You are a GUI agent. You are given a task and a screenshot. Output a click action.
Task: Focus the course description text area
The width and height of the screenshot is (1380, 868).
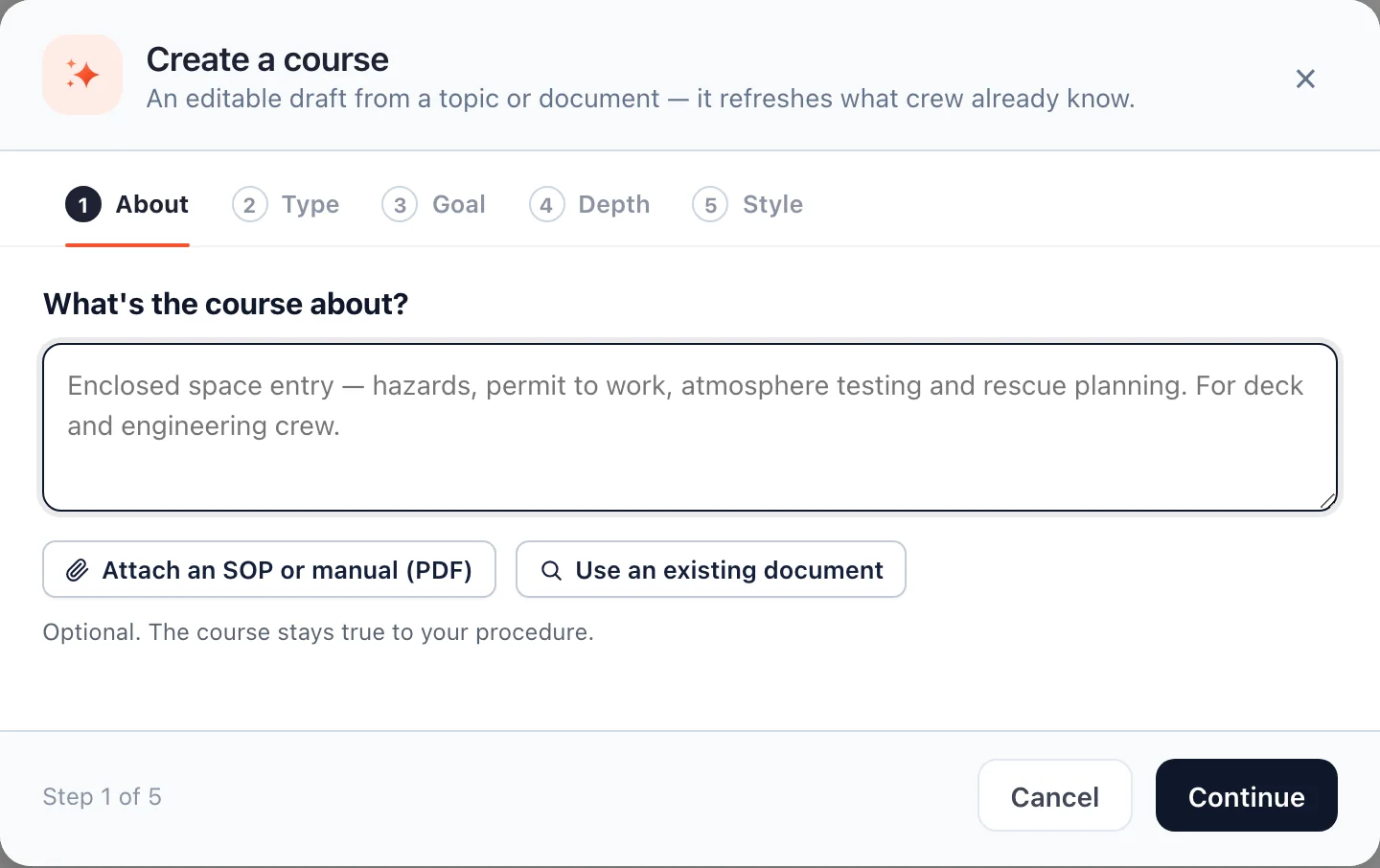[690, 427]
